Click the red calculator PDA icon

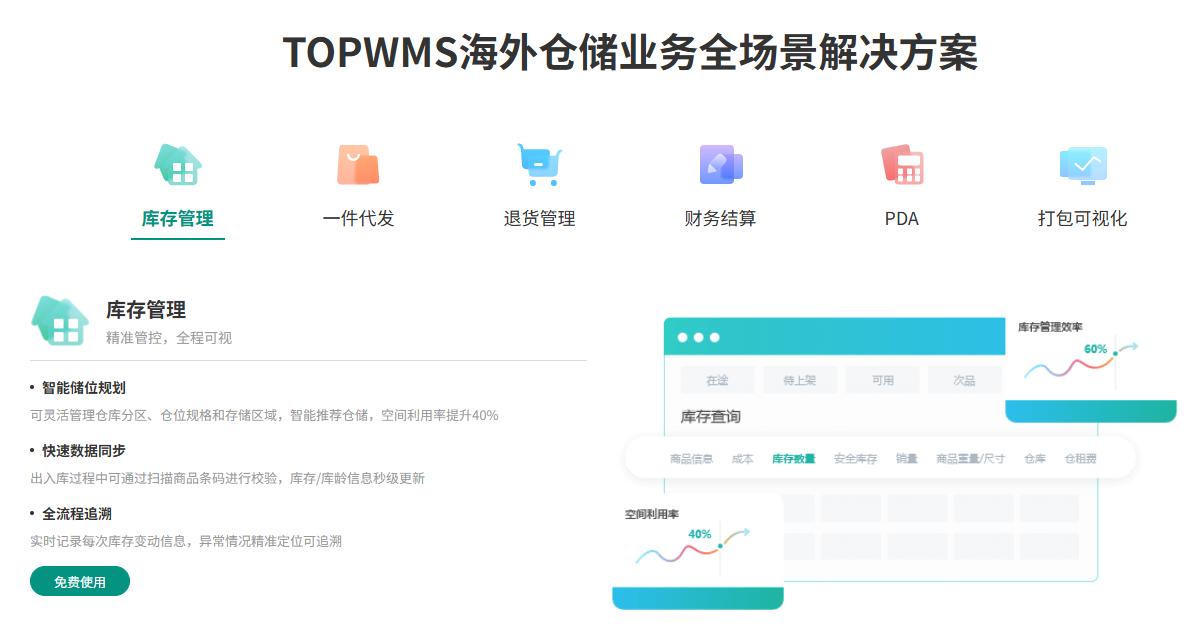pyautogui.click(x=901, y=165)
